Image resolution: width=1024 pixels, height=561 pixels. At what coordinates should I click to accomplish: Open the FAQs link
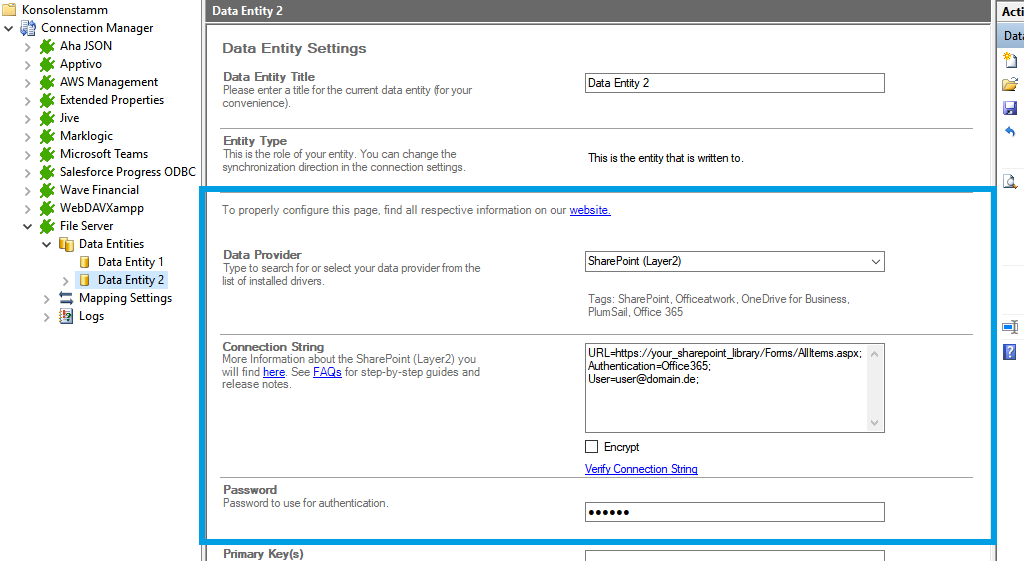pos(327,372)
